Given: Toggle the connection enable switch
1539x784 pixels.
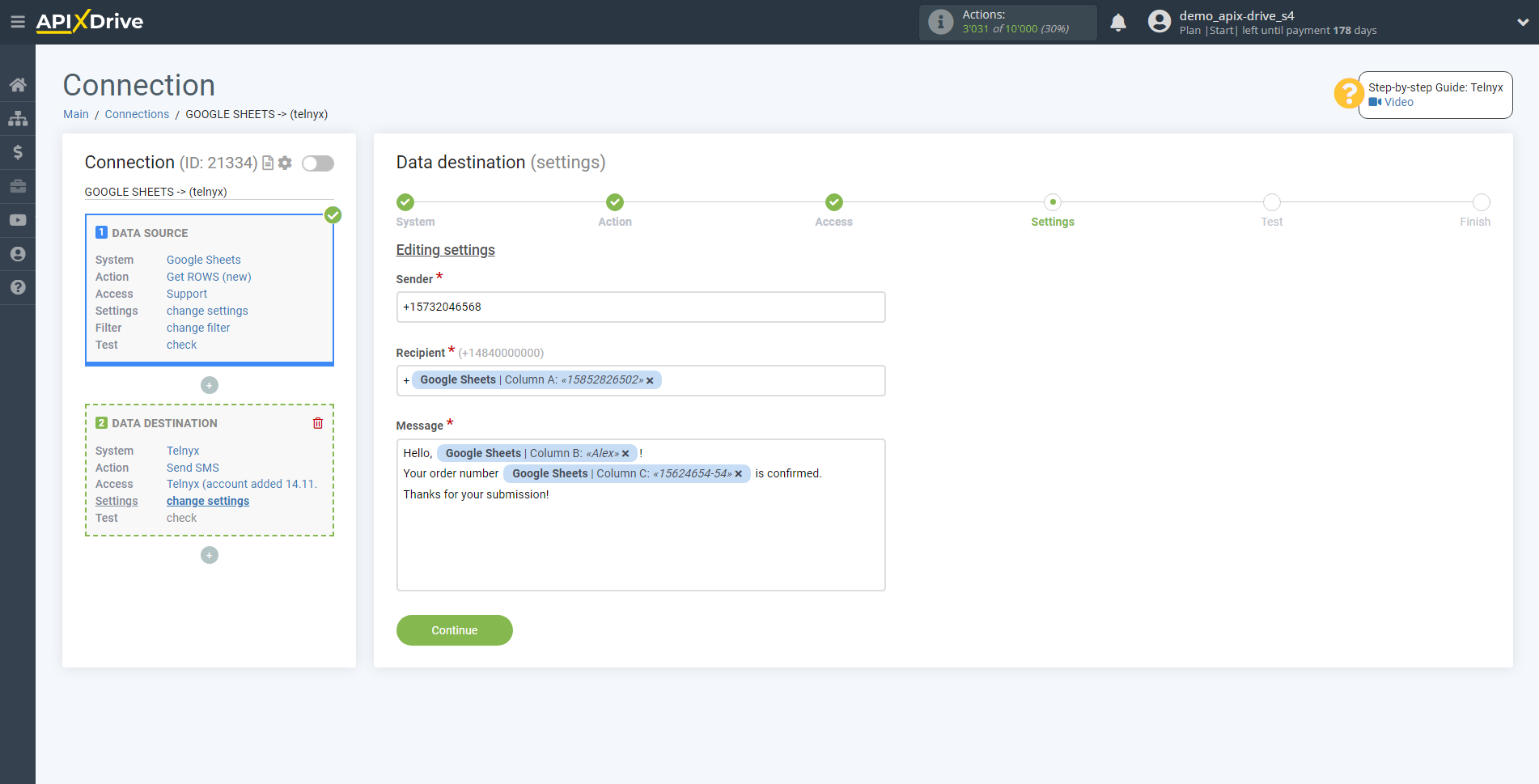Looking at the screenshot, I should [x=318, y=163].
